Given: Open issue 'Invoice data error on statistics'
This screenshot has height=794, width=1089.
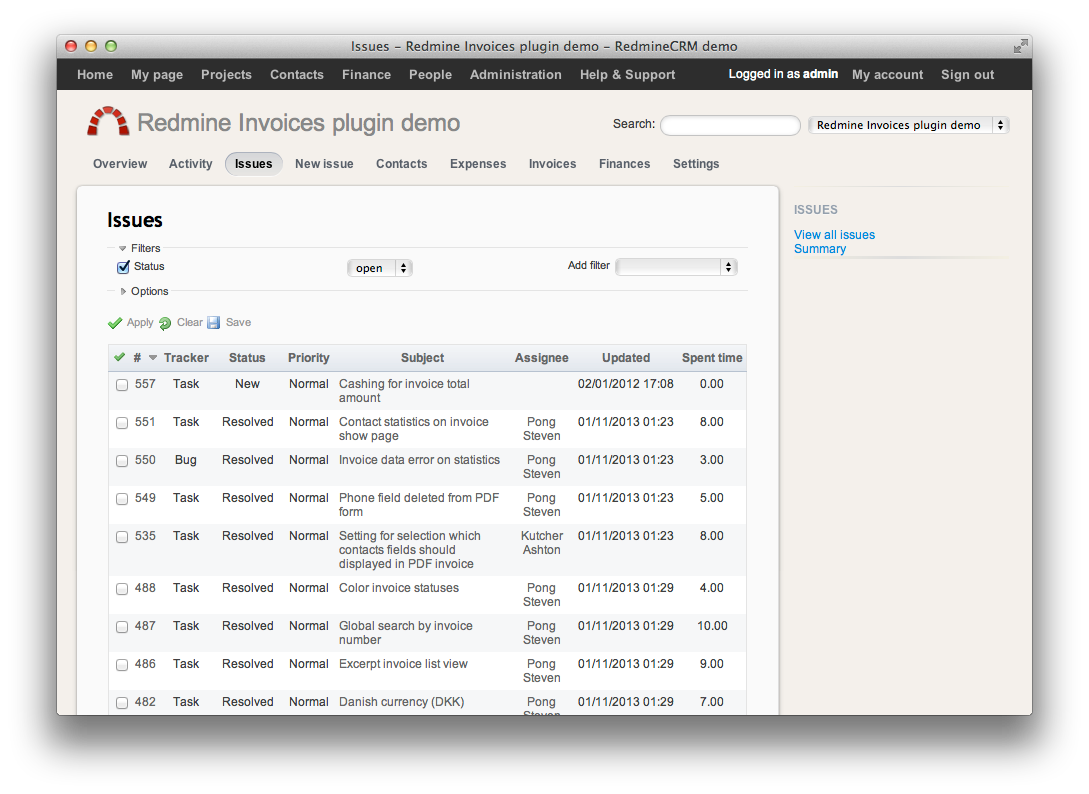Looking at the screenshot, I should pos(419,460).
